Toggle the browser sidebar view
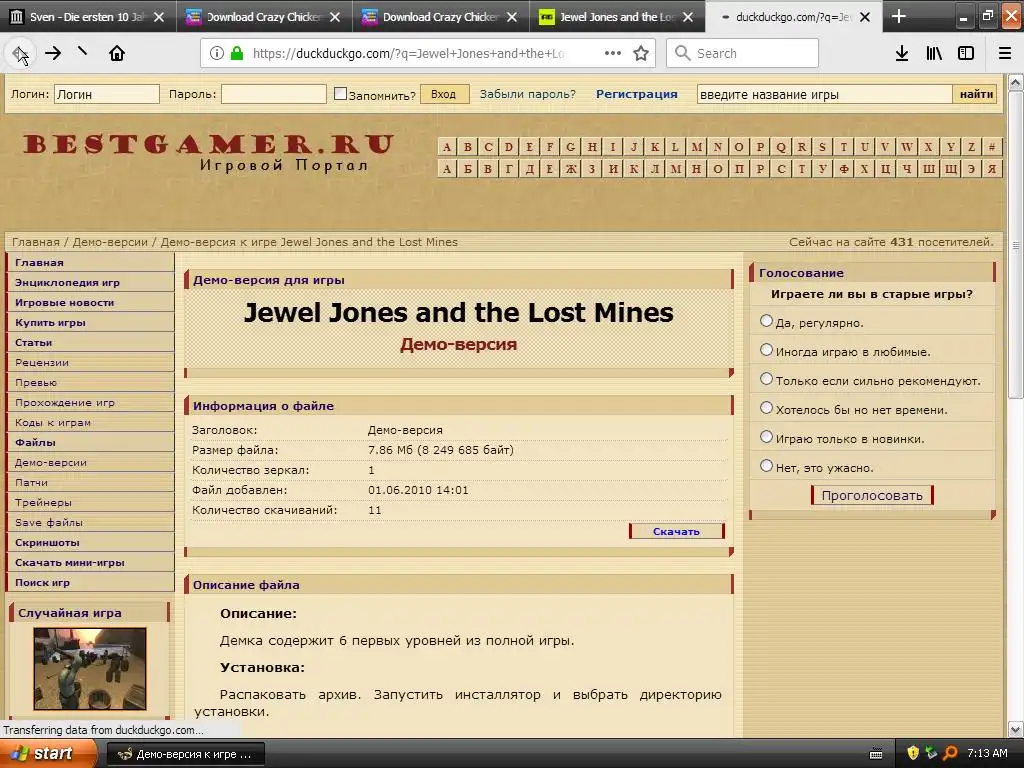This screenshot has height=768, width=1024. [966, 54]
